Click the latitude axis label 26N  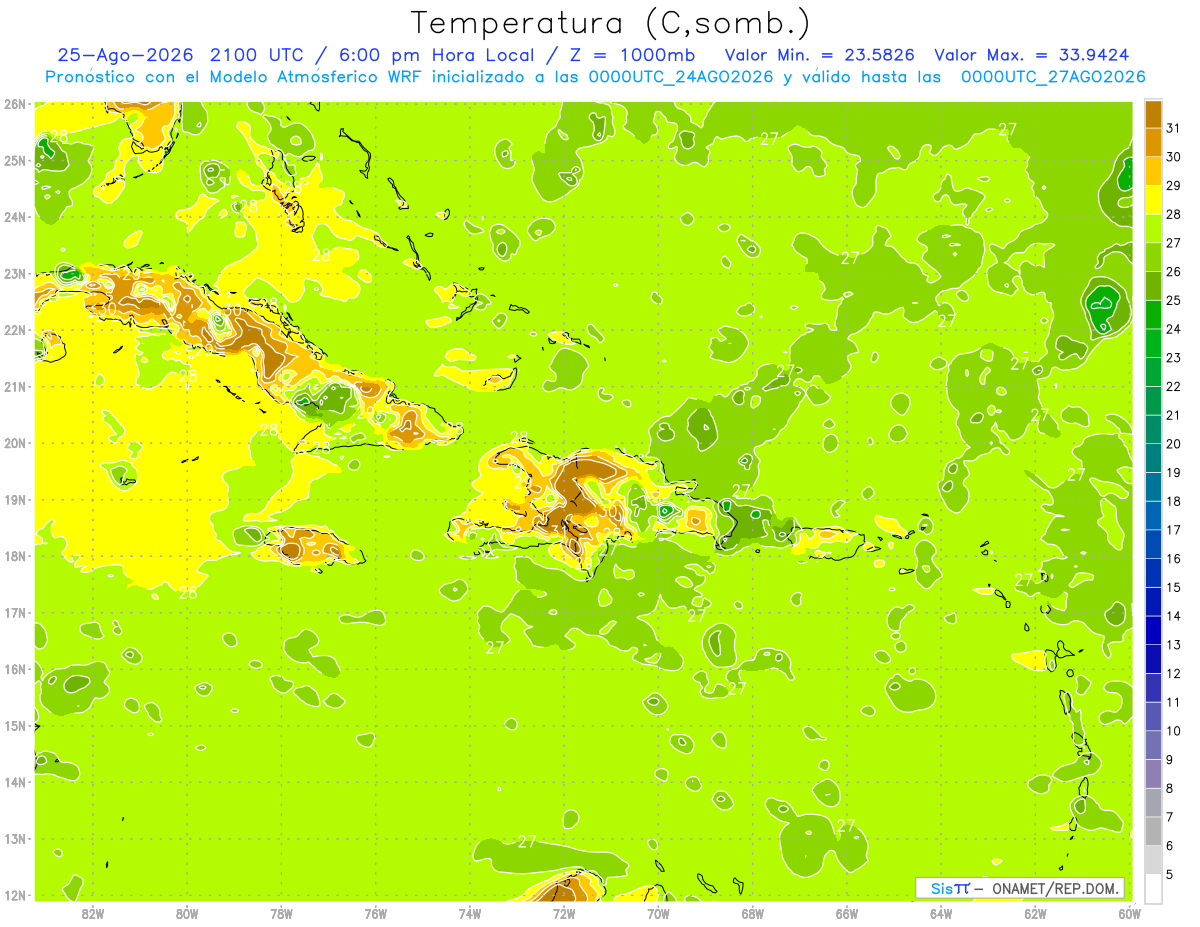[15, 104]
